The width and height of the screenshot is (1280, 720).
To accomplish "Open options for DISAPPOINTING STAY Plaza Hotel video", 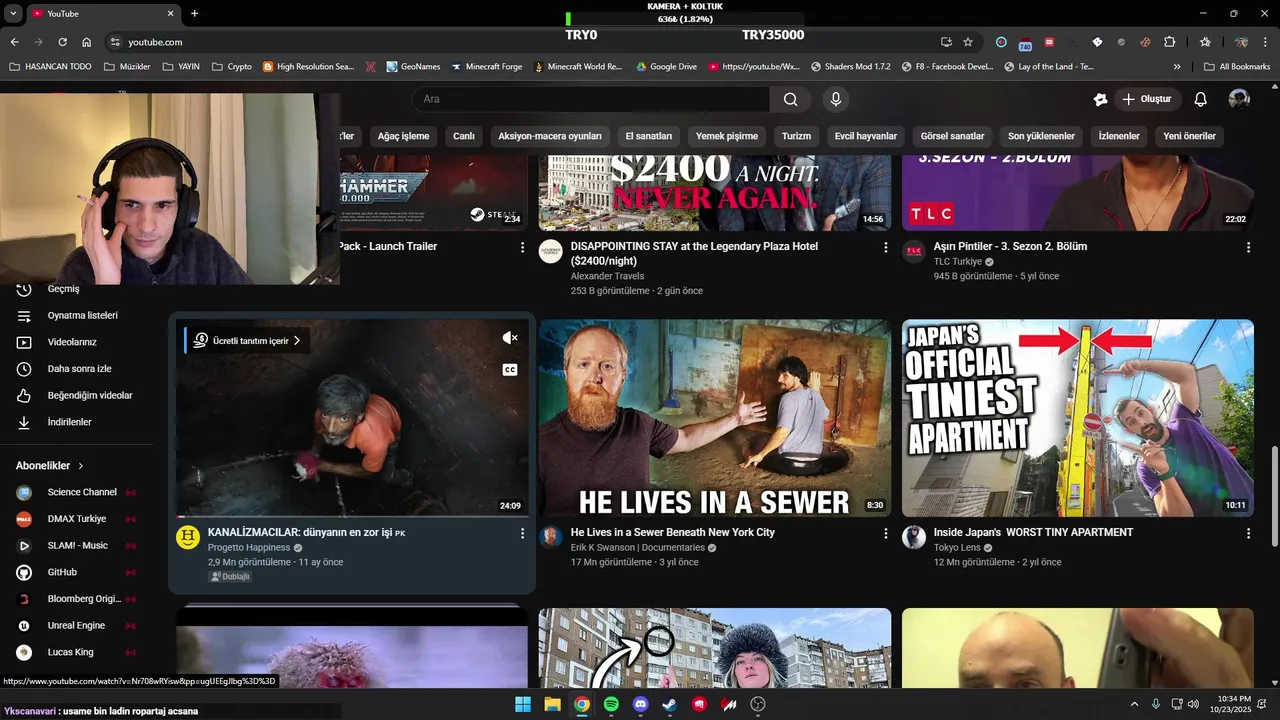I will [x=885, y=247].
